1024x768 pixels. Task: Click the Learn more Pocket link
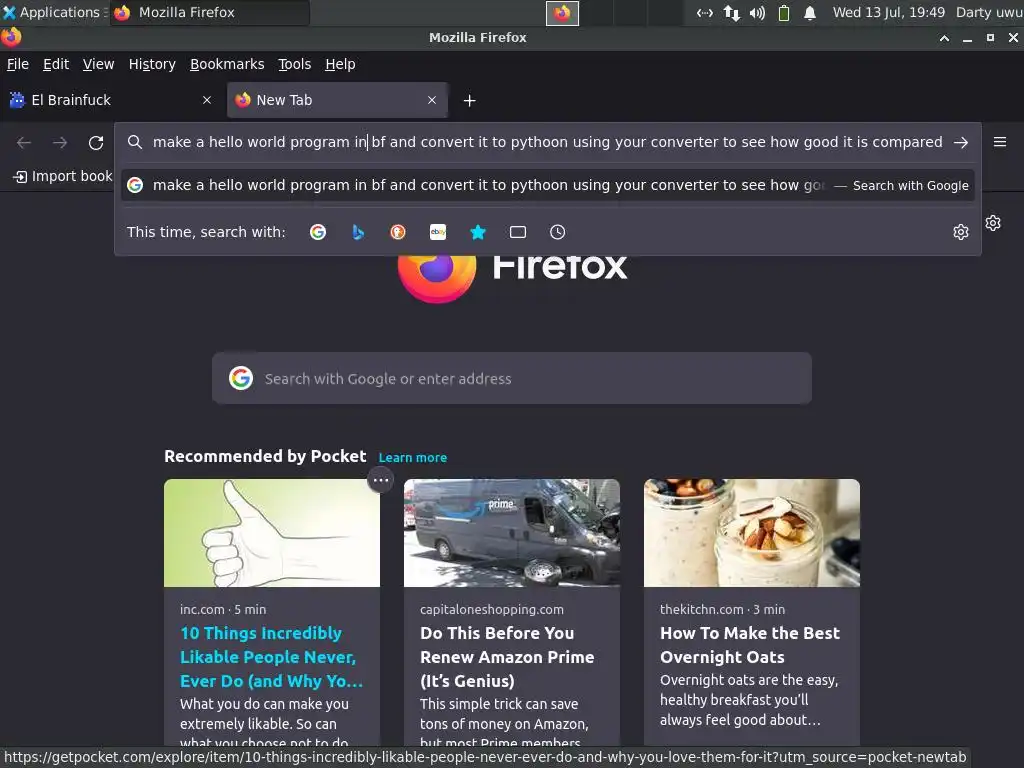(x=413, y=458)
